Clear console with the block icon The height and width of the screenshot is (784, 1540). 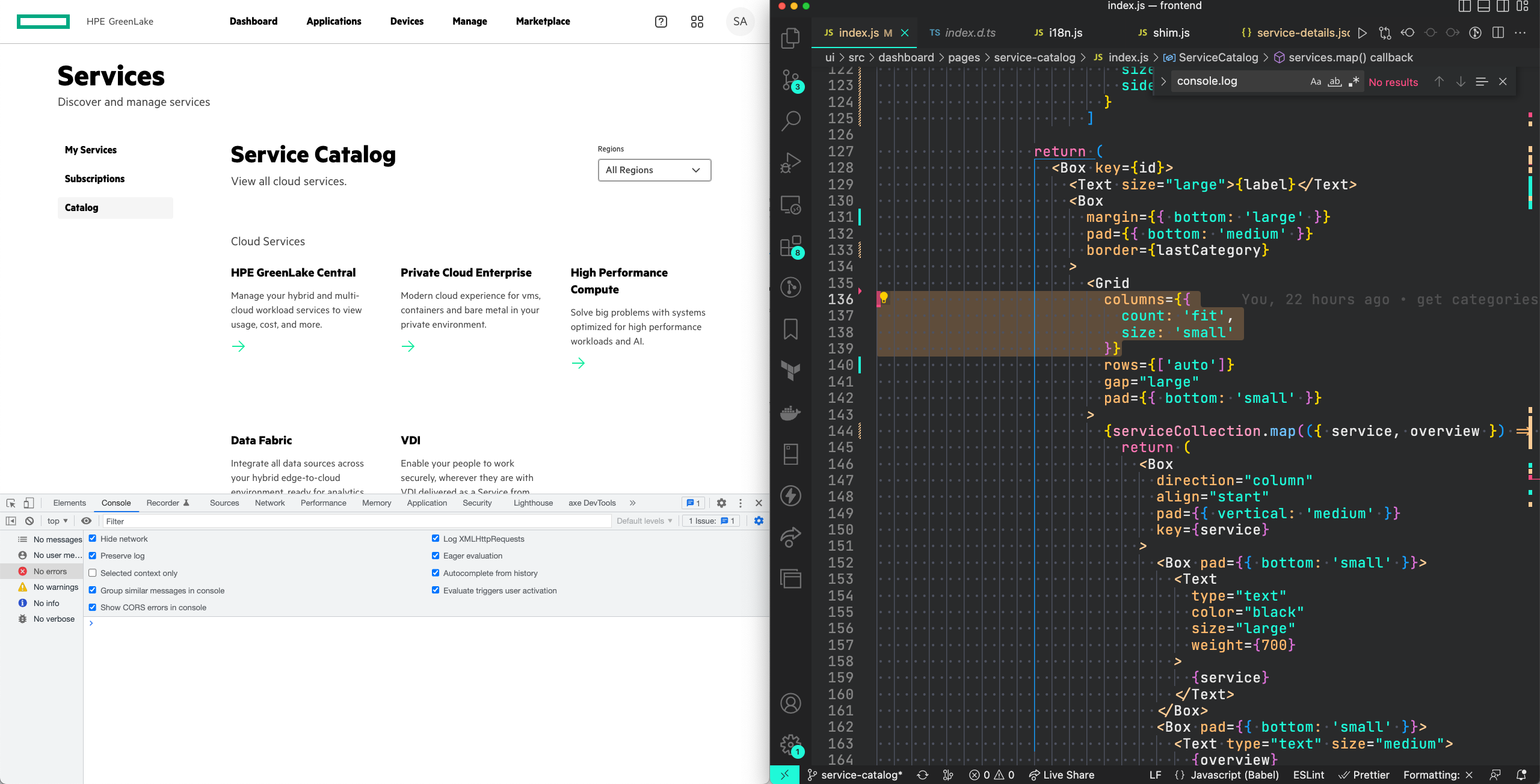tap(29, 521)
